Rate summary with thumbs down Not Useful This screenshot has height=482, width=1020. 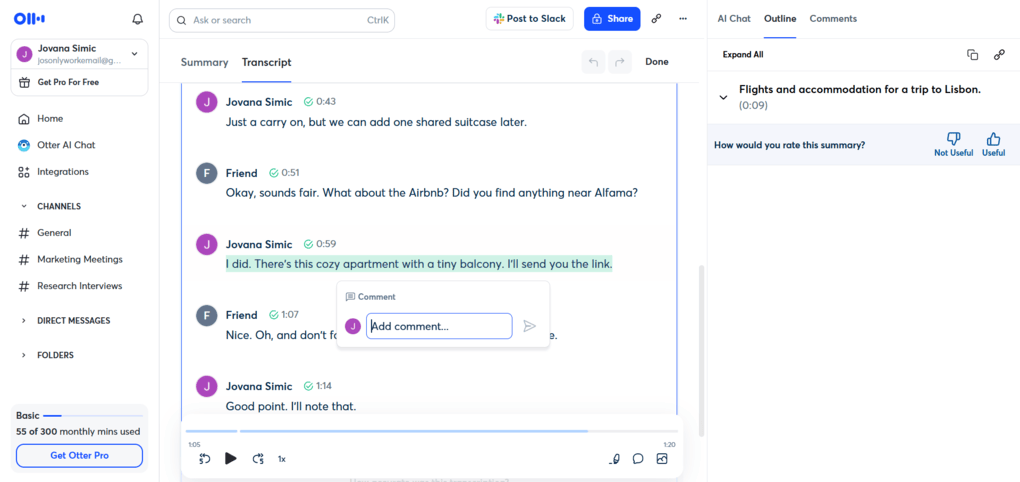(x=953, y=140)
